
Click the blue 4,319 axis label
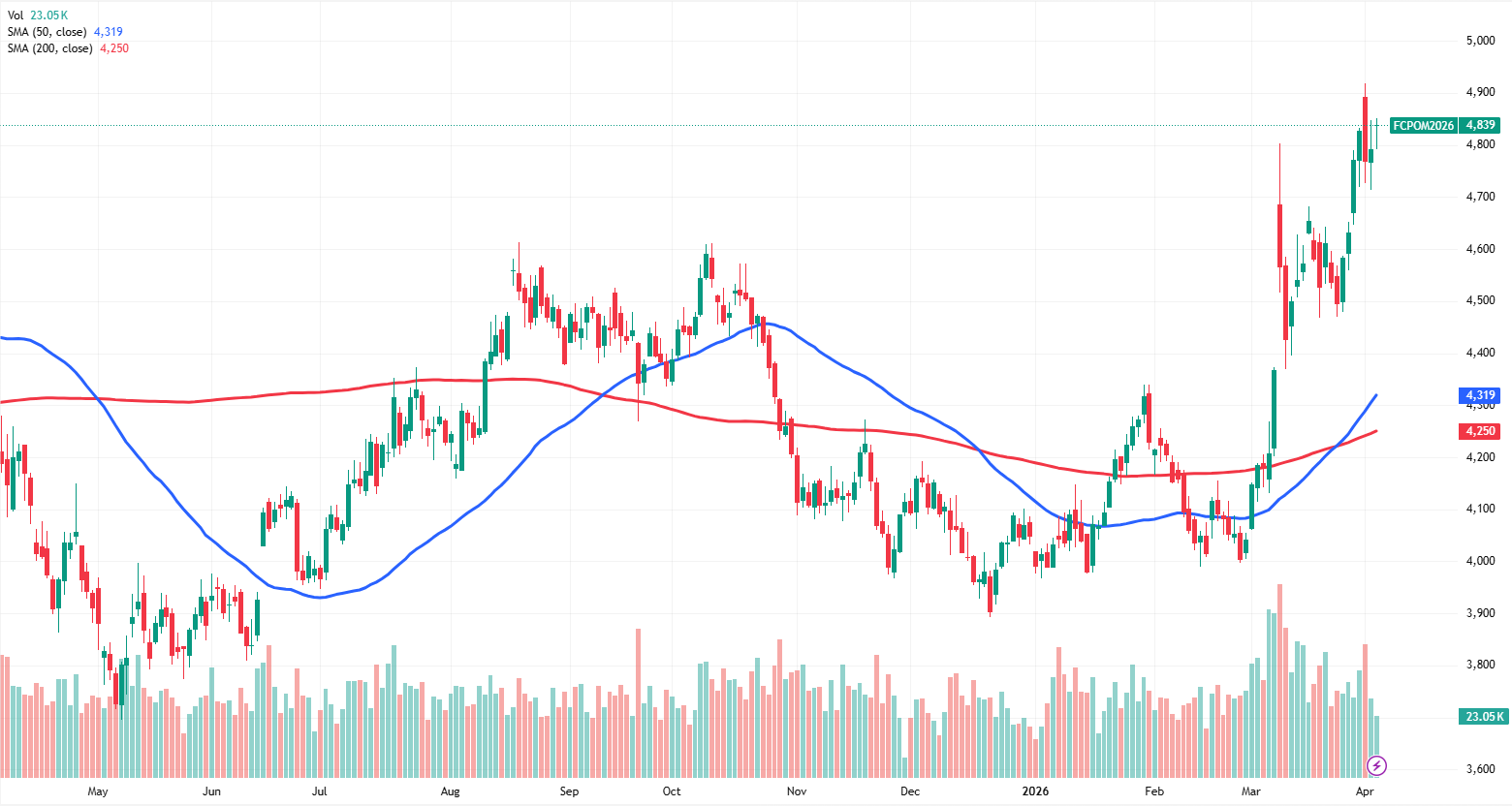[1480, 395]
